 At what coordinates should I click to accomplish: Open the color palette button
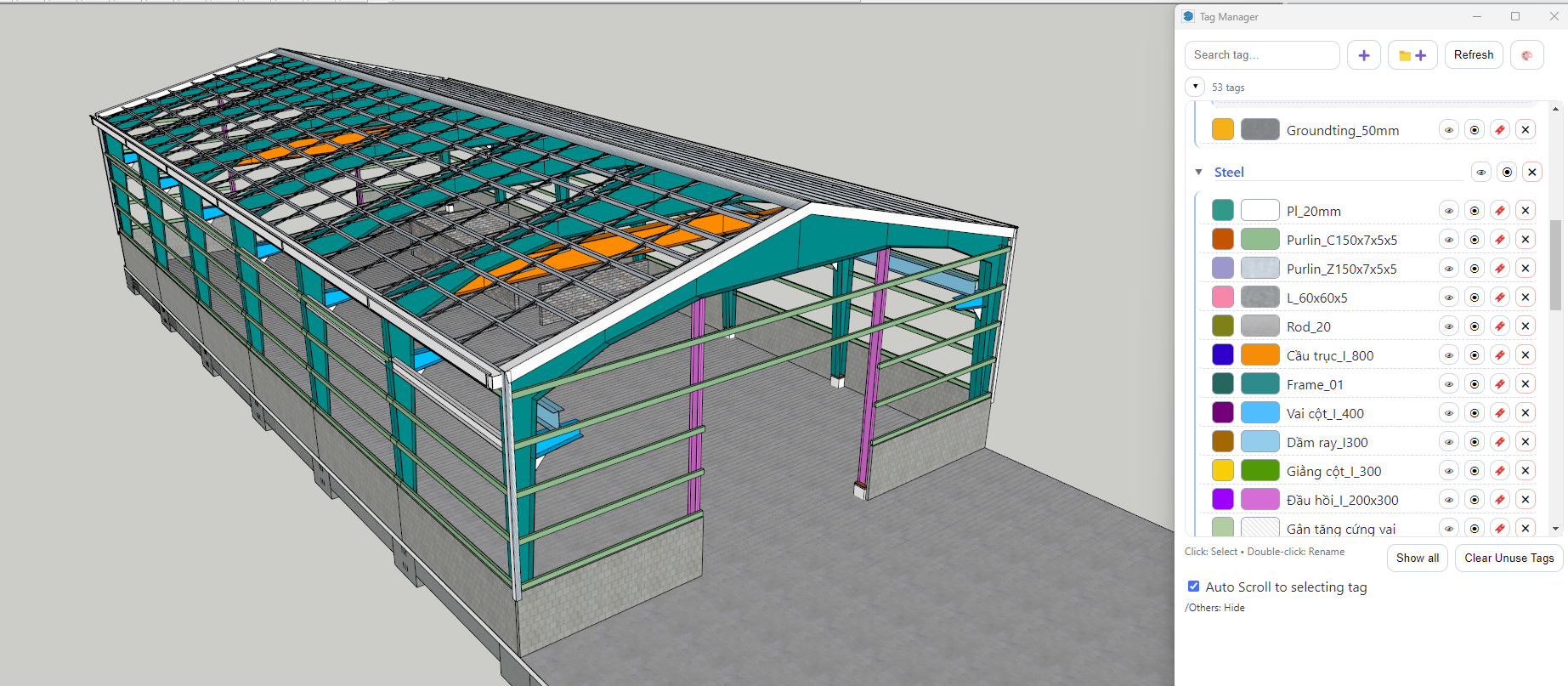pos(1526,55)
